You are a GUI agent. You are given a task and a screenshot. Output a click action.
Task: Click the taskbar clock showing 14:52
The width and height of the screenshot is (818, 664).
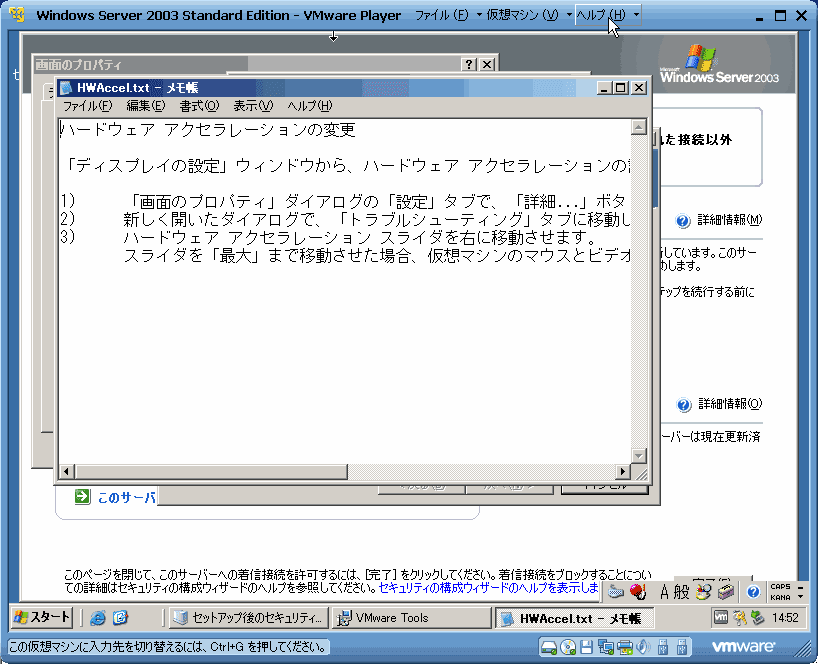point(785,618)
